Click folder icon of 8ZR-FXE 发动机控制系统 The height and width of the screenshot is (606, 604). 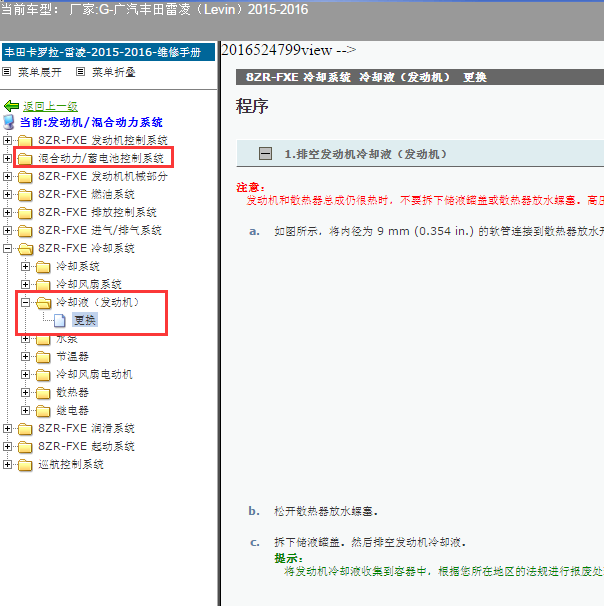click(x=25, y=140)
